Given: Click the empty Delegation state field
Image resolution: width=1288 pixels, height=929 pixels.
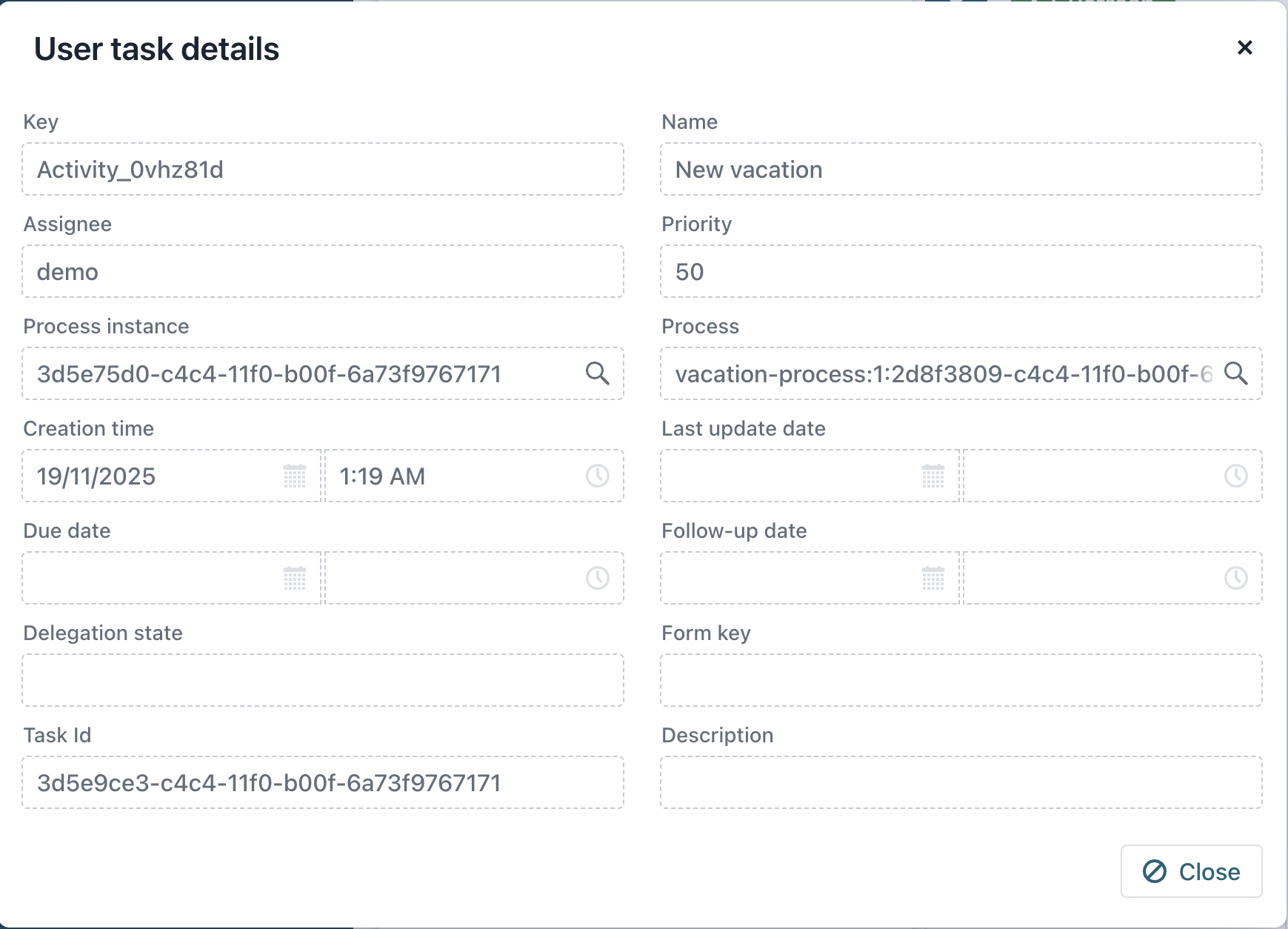Looking at the screenshot, I should tap(322, 680).
